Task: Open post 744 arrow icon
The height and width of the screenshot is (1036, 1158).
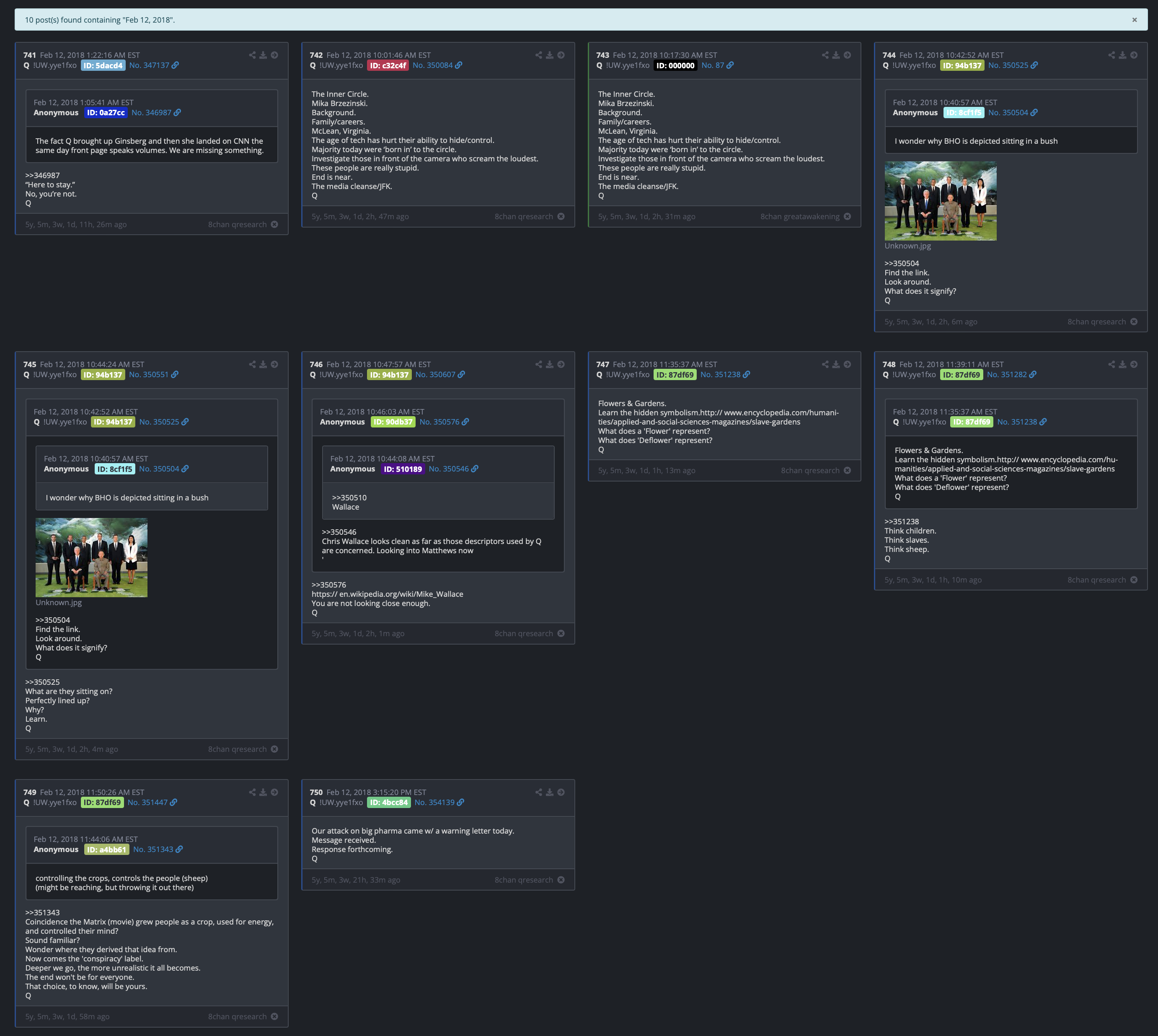Action: click(x=1134, y=55)
